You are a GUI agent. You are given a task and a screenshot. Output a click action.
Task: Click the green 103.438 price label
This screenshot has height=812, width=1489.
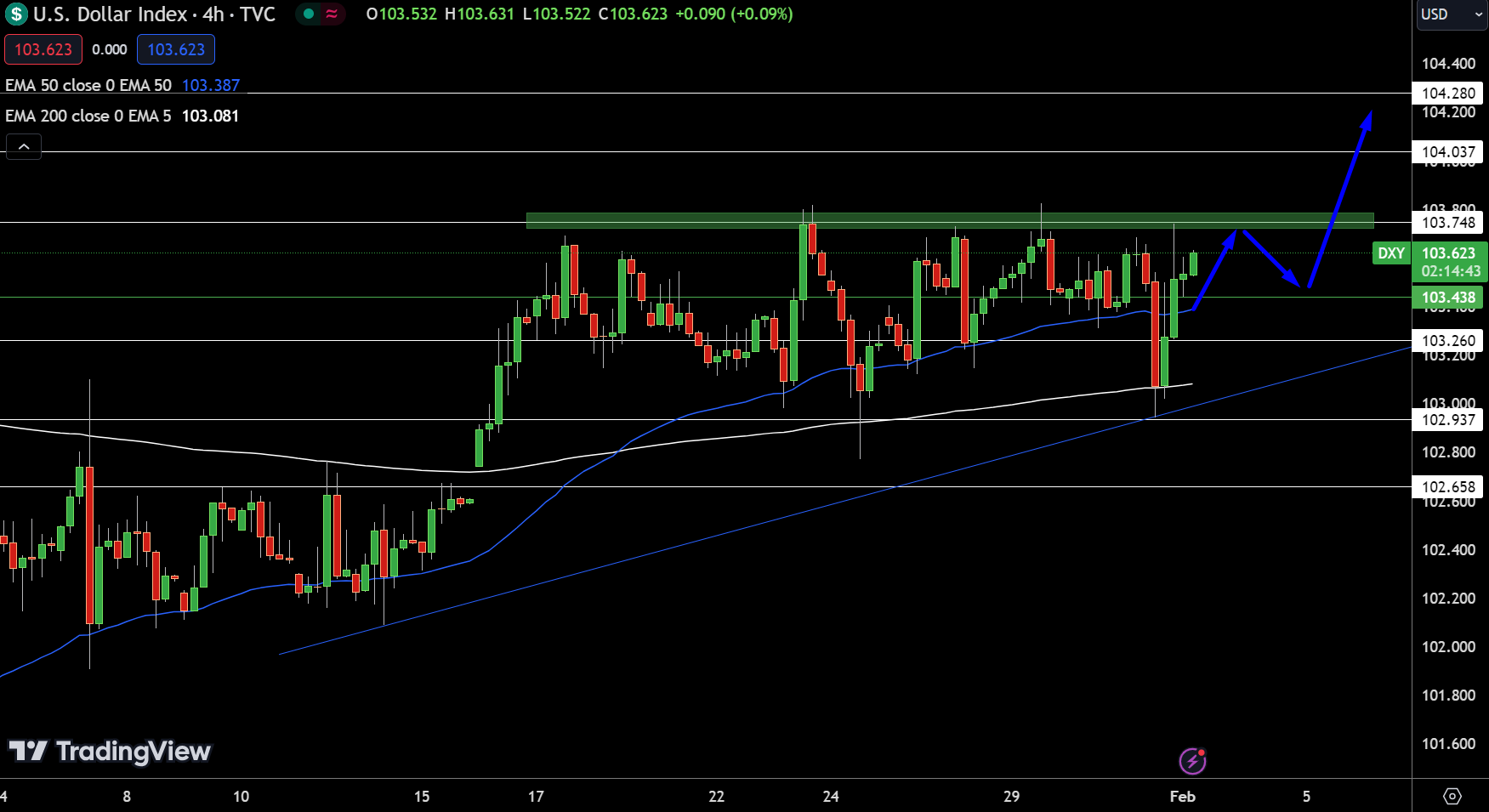coord(1448,298)
